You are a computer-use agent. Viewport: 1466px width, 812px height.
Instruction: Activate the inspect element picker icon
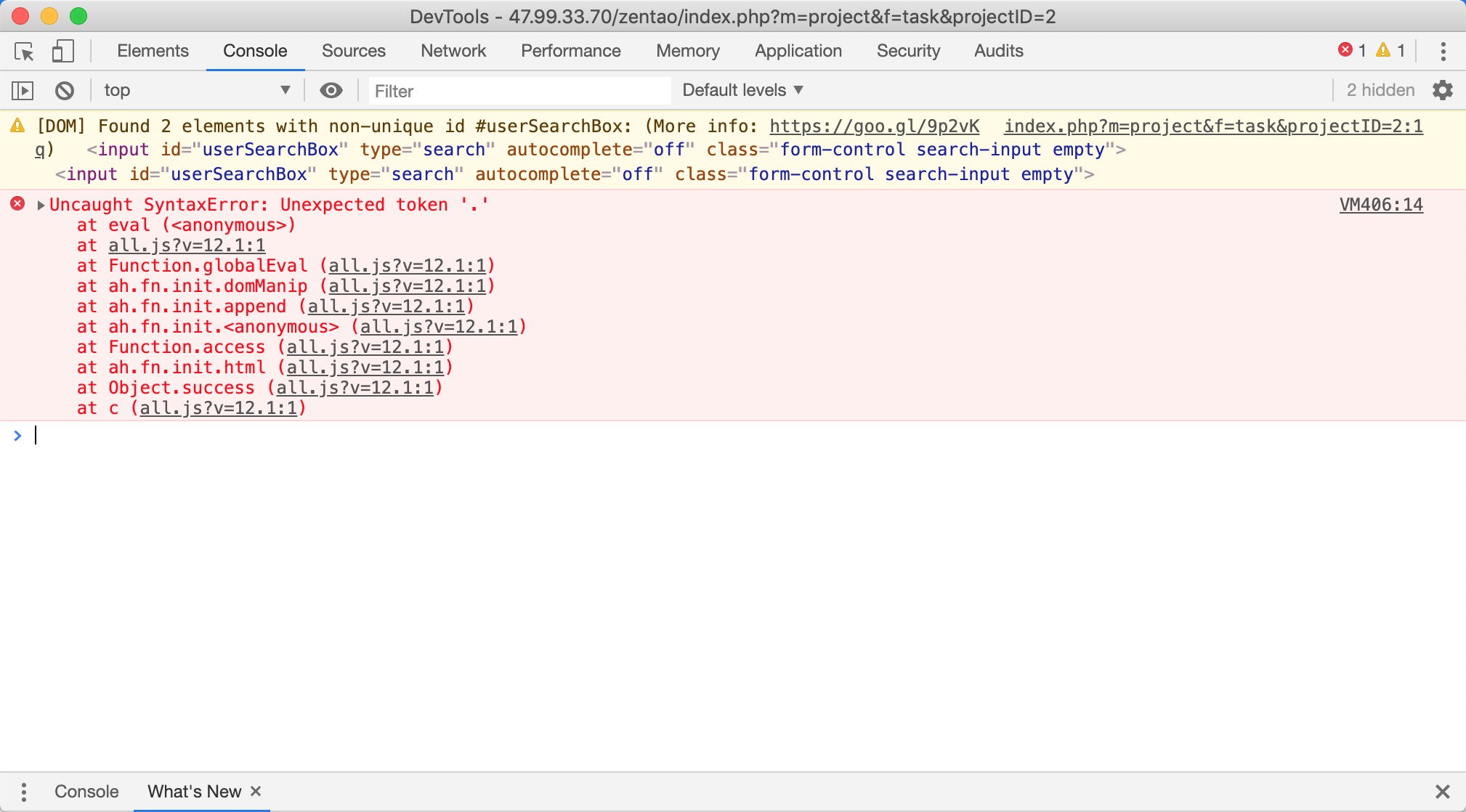(24, 52)
